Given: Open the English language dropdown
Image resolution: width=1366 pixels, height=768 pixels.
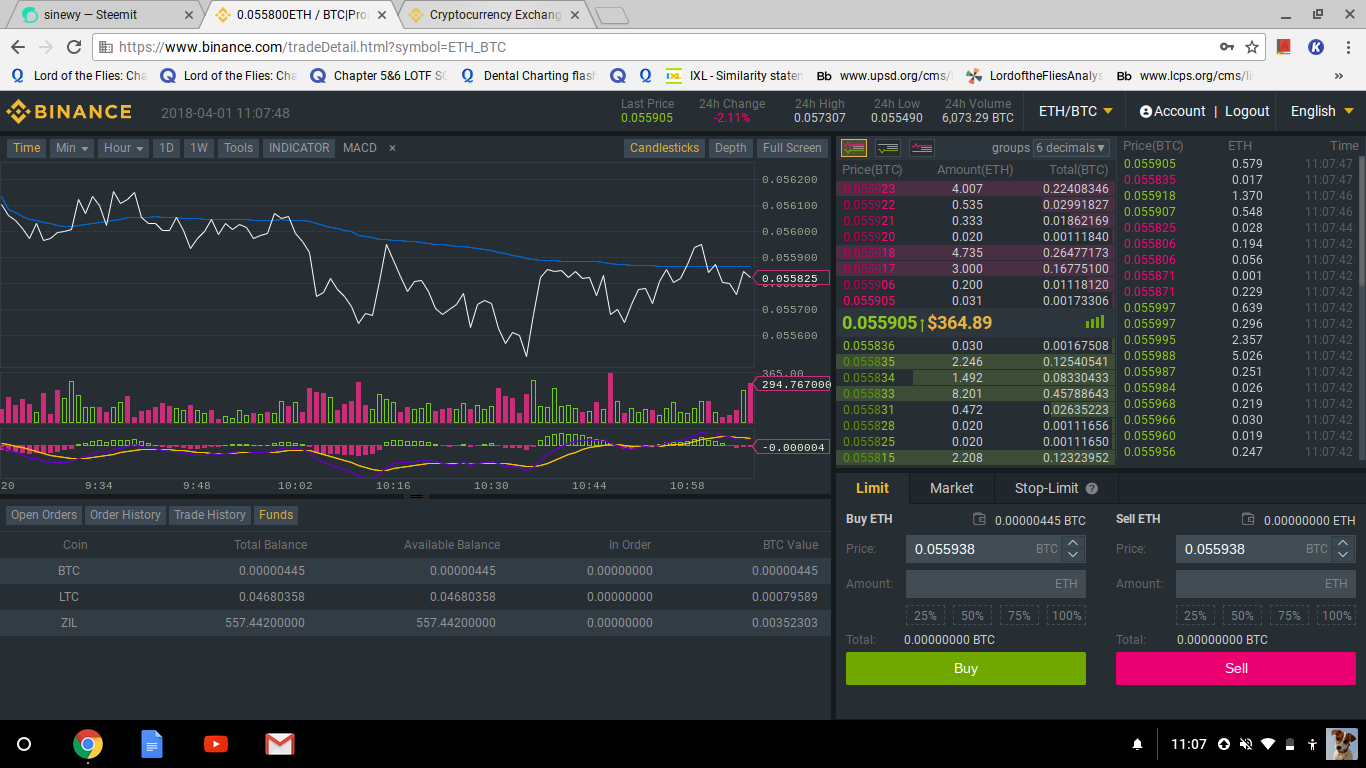Looking at the screenshot, I should (x=1322, y=111).
